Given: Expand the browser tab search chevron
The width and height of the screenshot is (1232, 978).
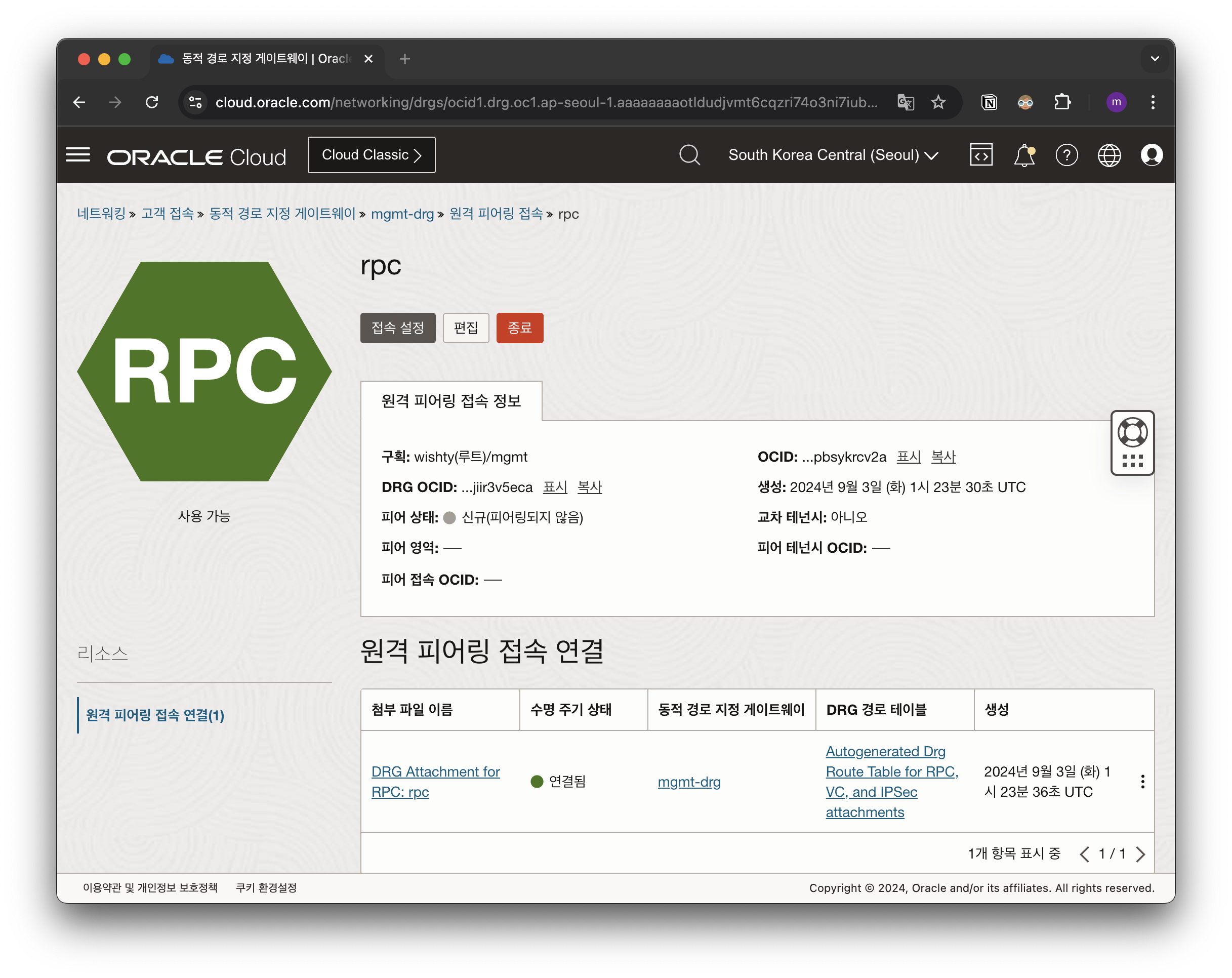Looking at the screenshot, I should [1154, 59].
